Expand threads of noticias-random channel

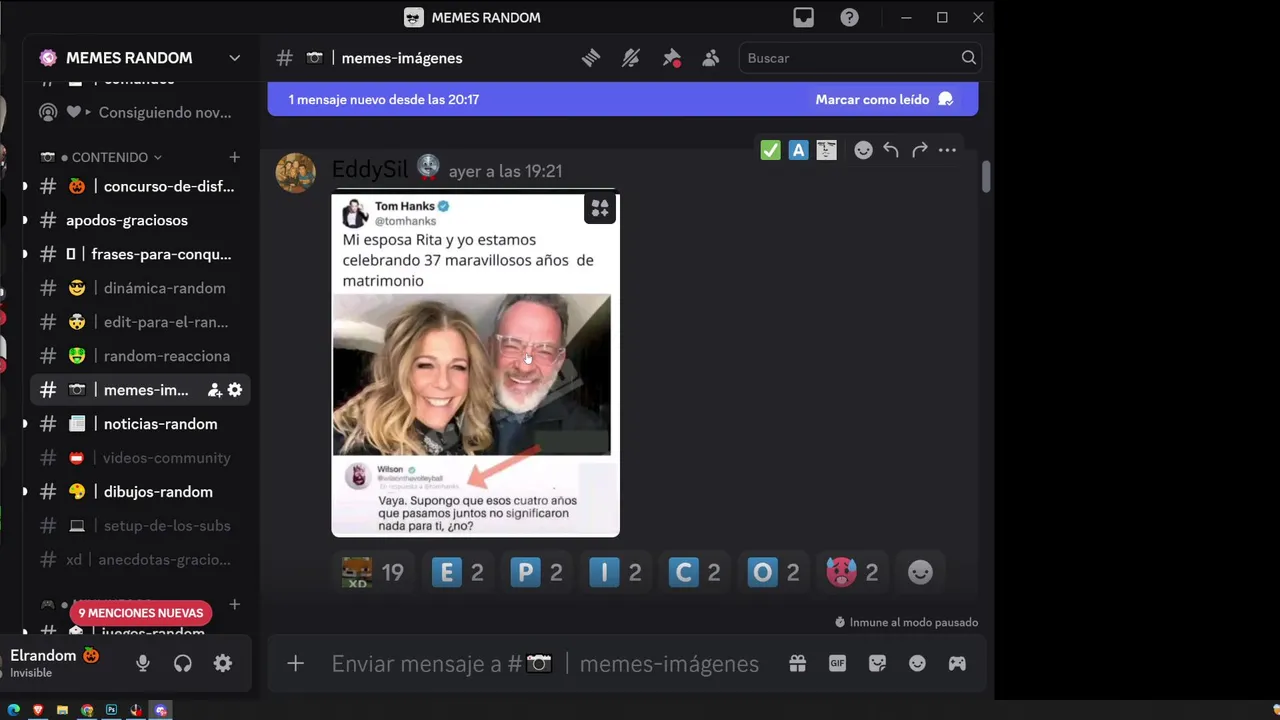tap(24, 424)
